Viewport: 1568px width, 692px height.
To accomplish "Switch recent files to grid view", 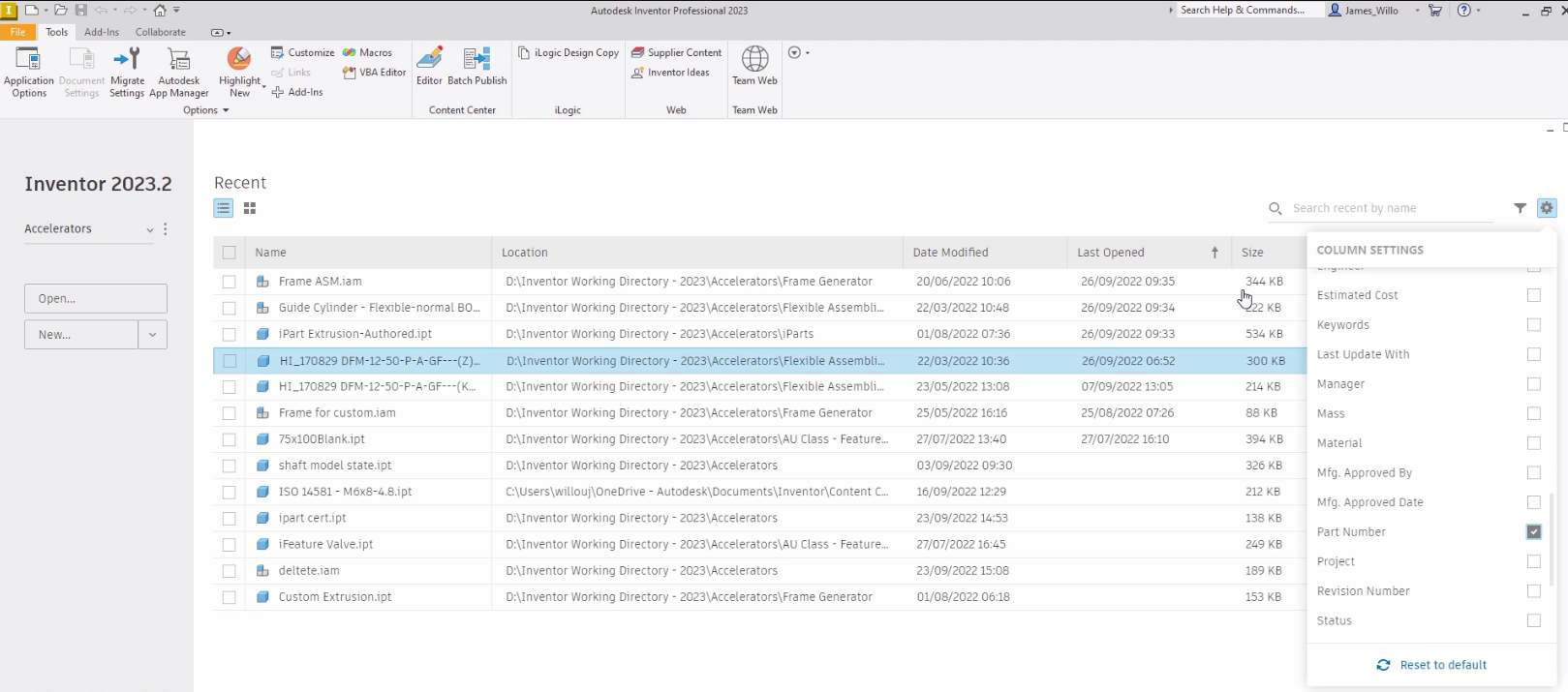I will pos(250,208).
